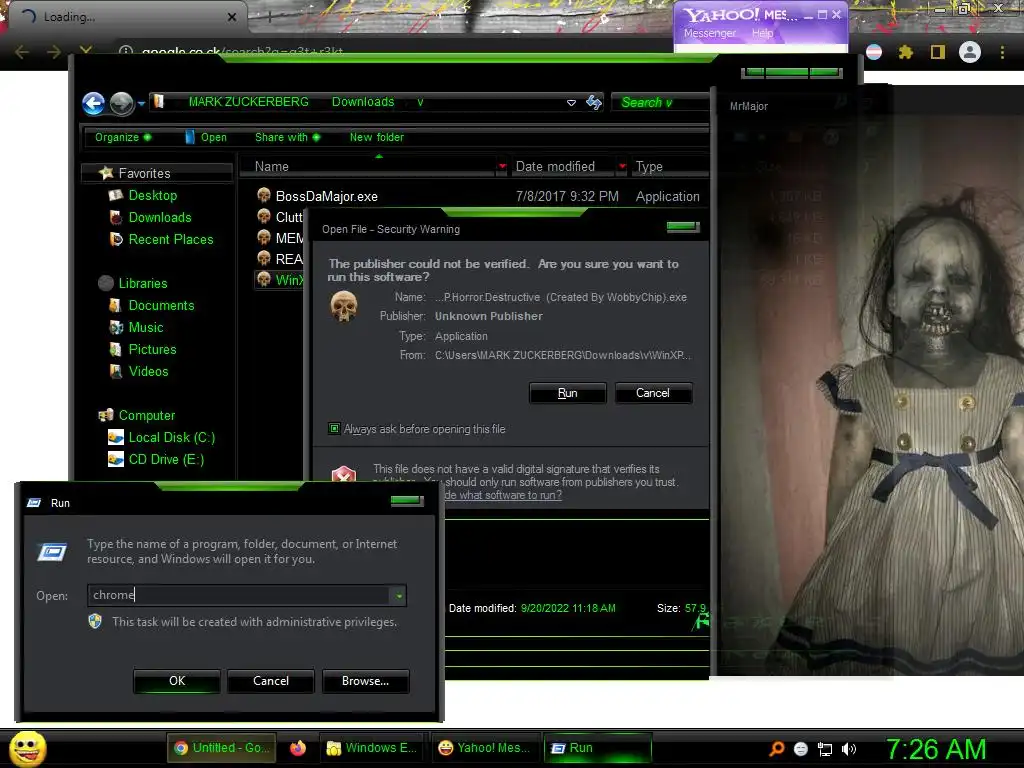This screenshot has width=1024, height=768.
Task: Click Run in the Security Warning dialog
Action: [568, 393]
